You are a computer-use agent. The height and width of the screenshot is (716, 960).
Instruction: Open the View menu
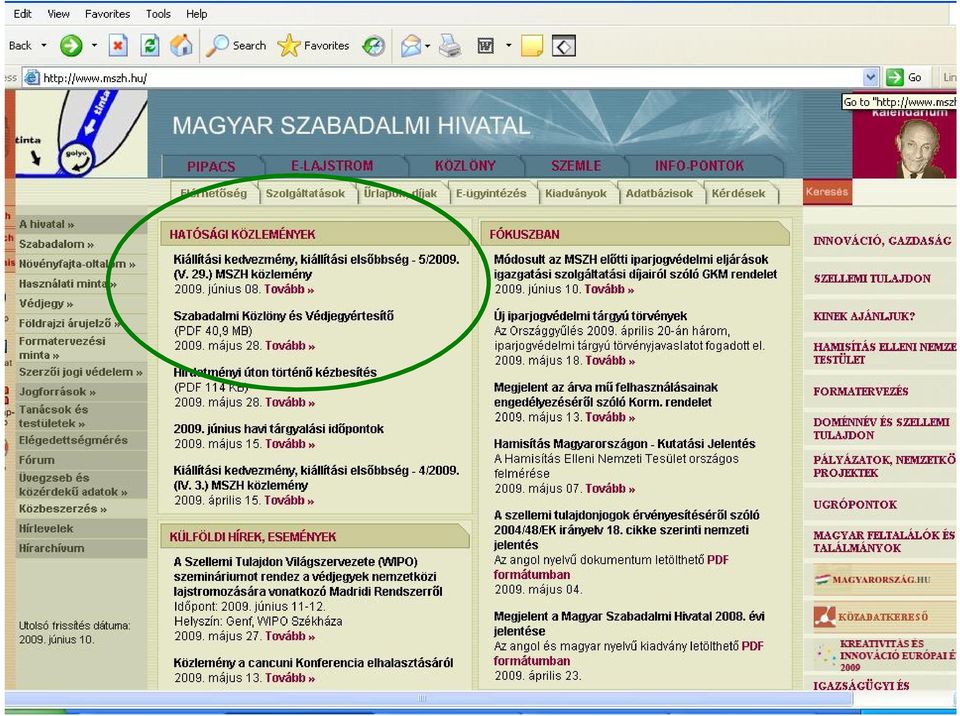coord(58,13)
